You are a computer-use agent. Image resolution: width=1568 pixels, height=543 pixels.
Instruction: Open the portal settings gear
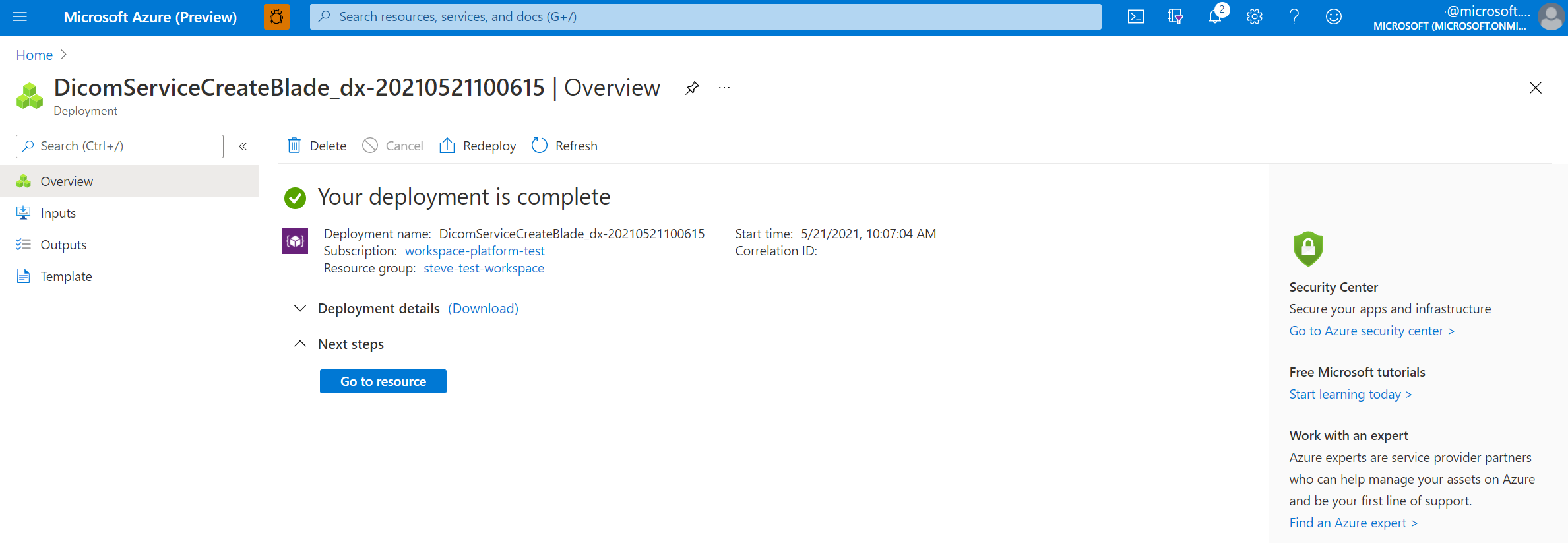pos(1254,16)
